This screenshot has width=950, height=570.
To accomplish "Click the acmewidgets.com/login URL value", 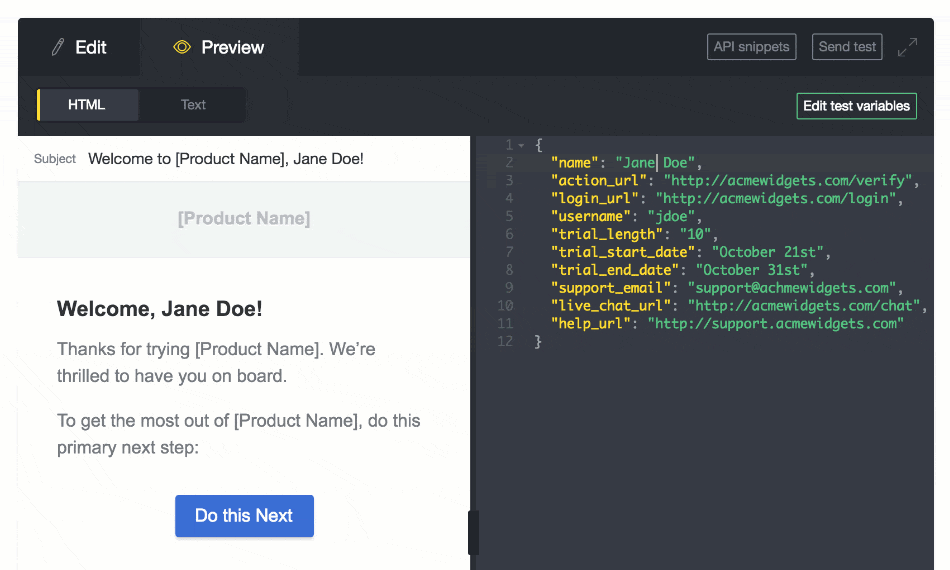I will [776, 199].
